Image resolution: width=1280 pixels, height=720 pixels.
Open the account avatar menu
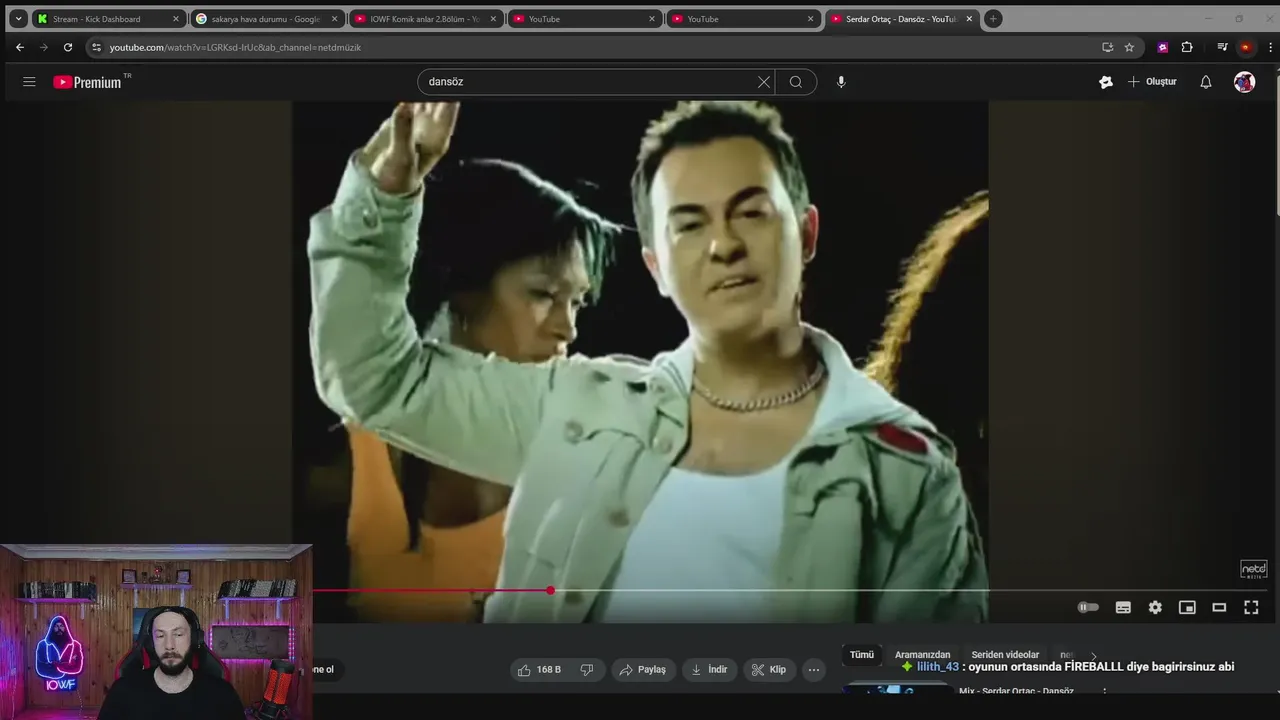[1245, 82]
